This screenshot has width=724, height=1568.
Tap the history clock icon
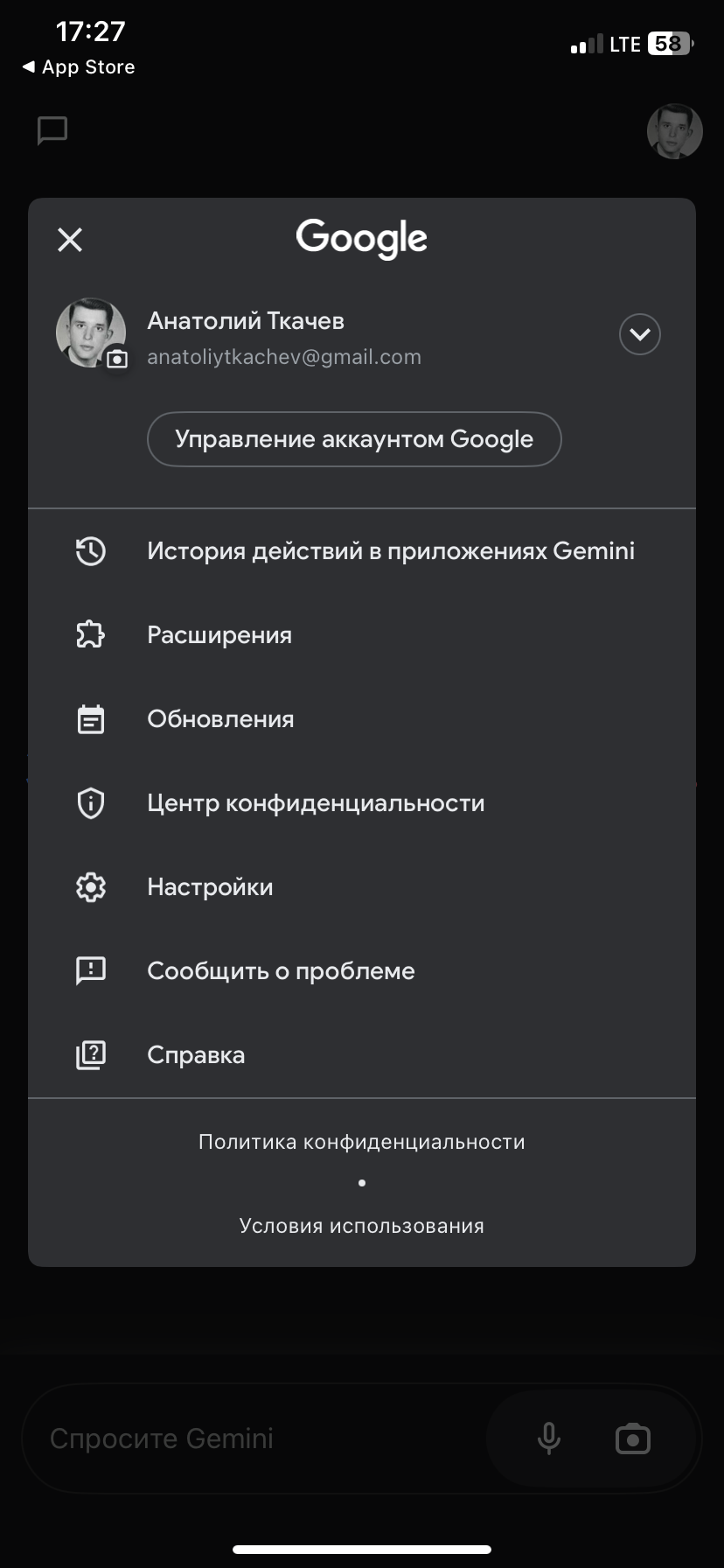91,551
